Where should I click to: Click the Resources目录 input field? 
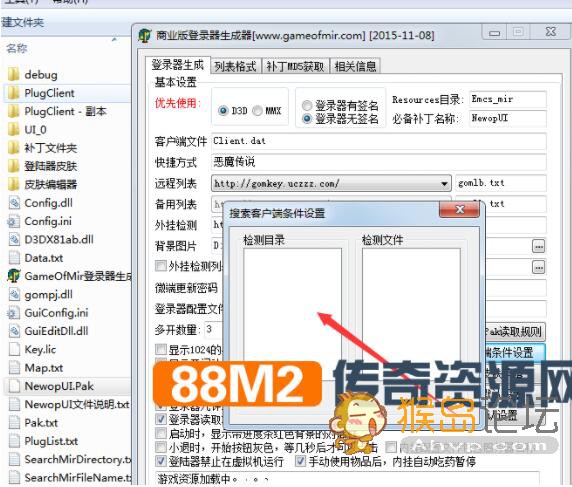click(x=508, y=99)
